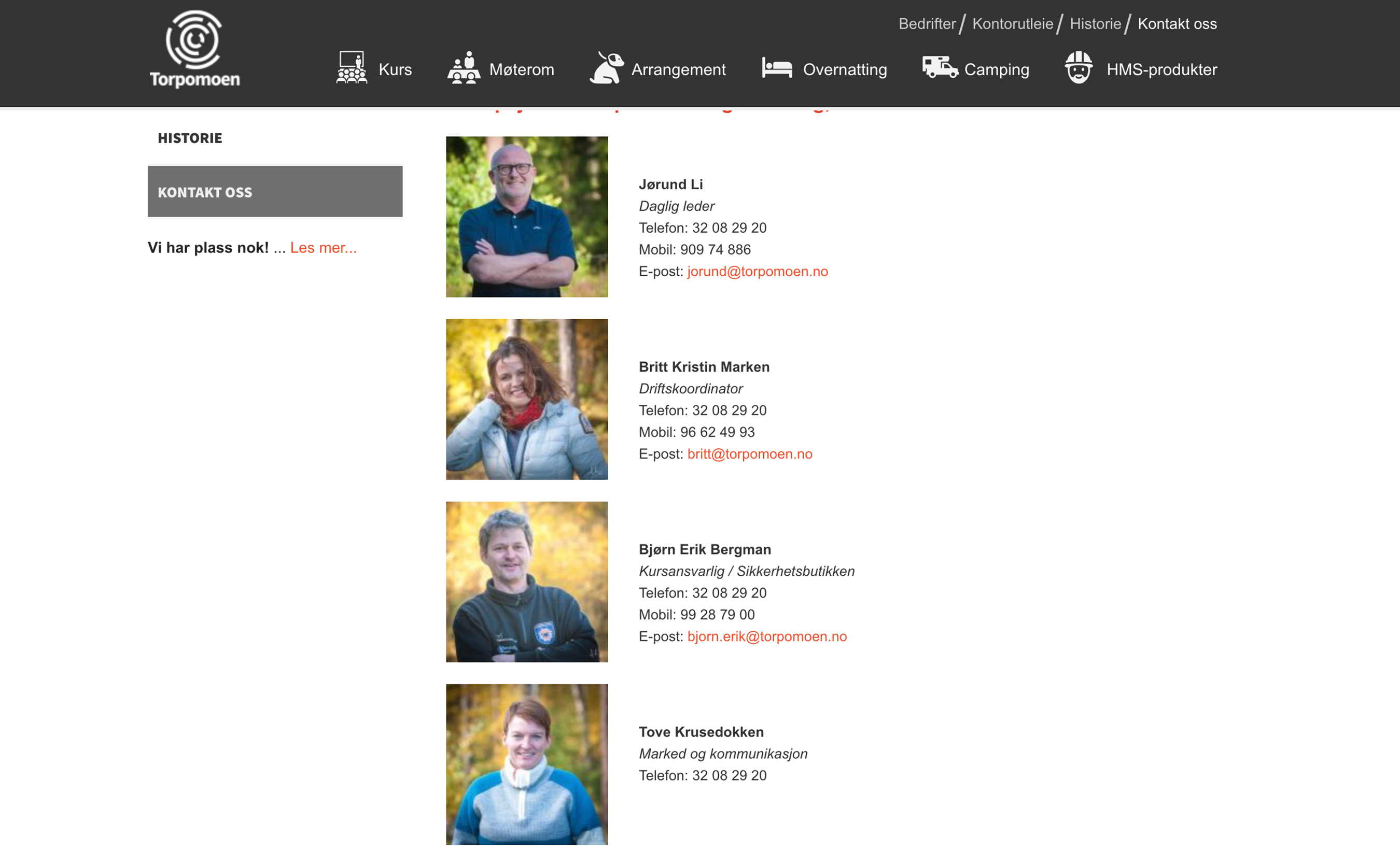Select Kontakt oss in top navigation
Image resolution: width=1400 pixels, height=851 pixels.
click(1177, 24)
